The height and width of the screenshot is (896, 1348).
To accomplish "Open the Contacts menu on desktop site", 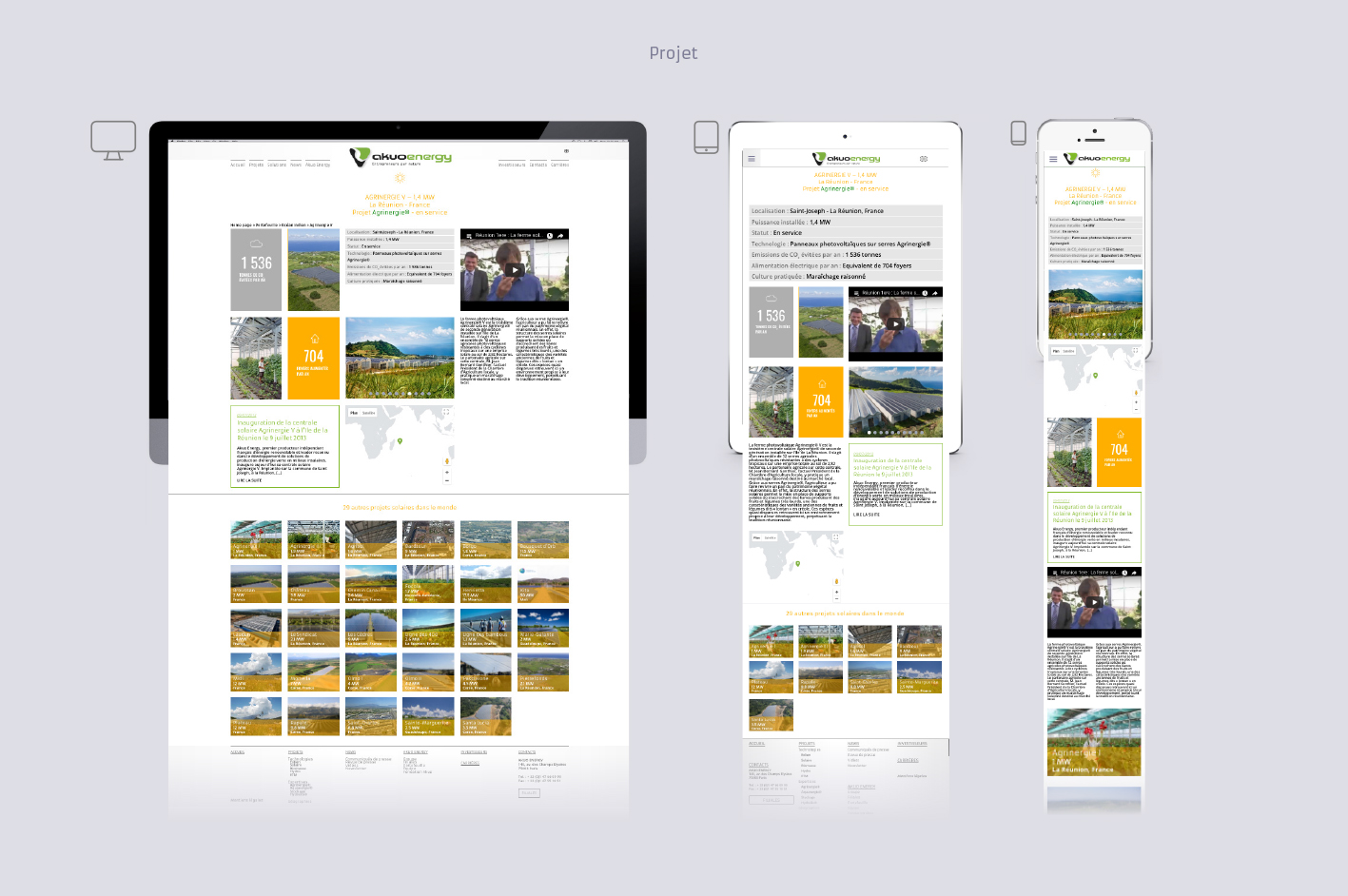I will [538, 165].
